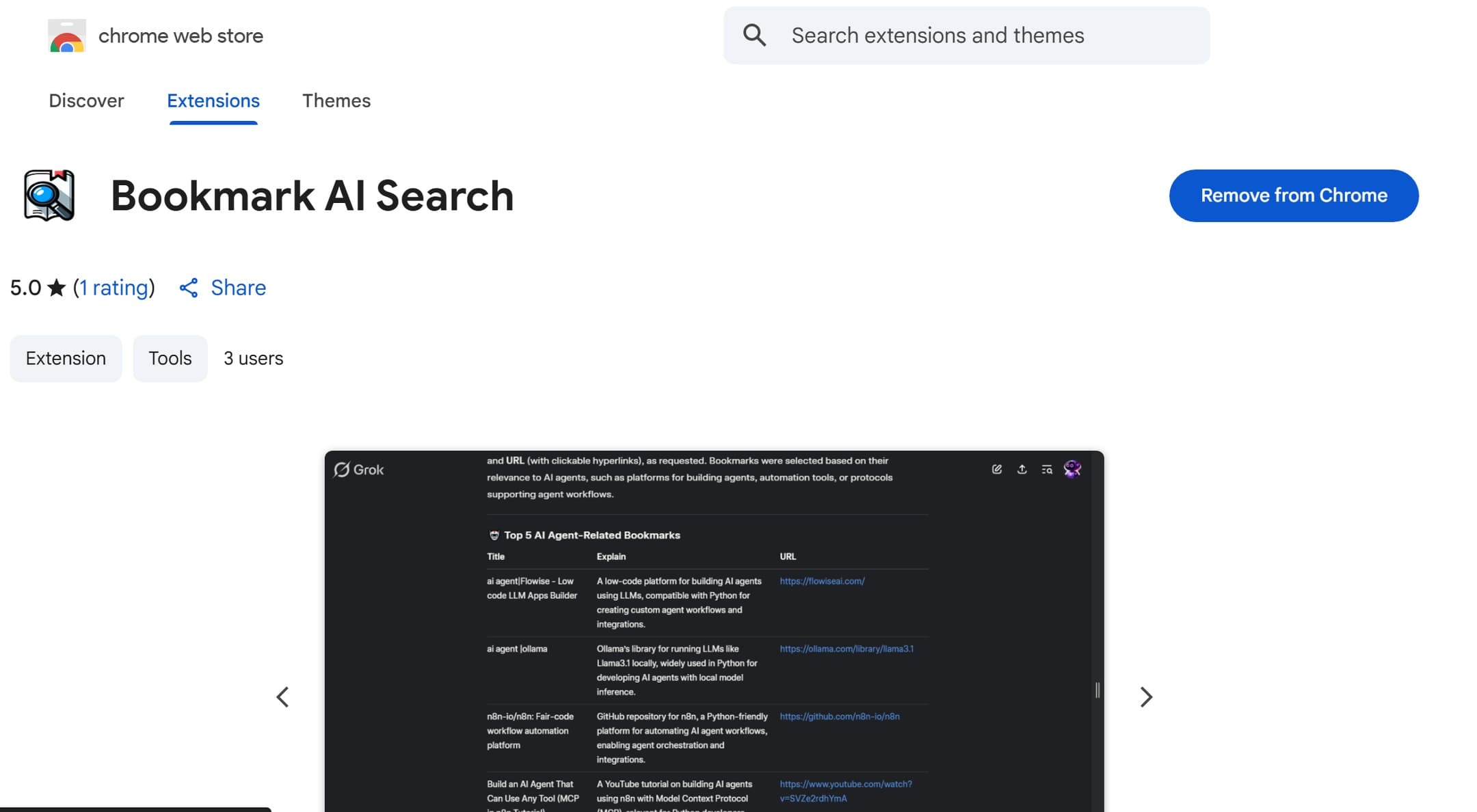Click the Remove from Chrome button
This screenshot has height=812, width=1477.
pyautogui.click(x=1294, y=195)
